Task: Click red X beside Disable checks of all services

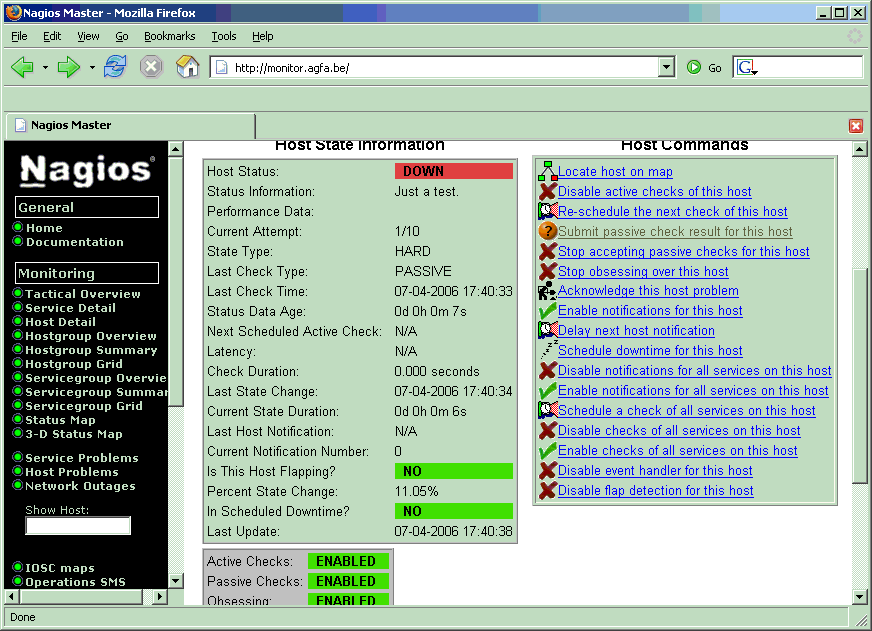Action: click(x=547, y=430)
